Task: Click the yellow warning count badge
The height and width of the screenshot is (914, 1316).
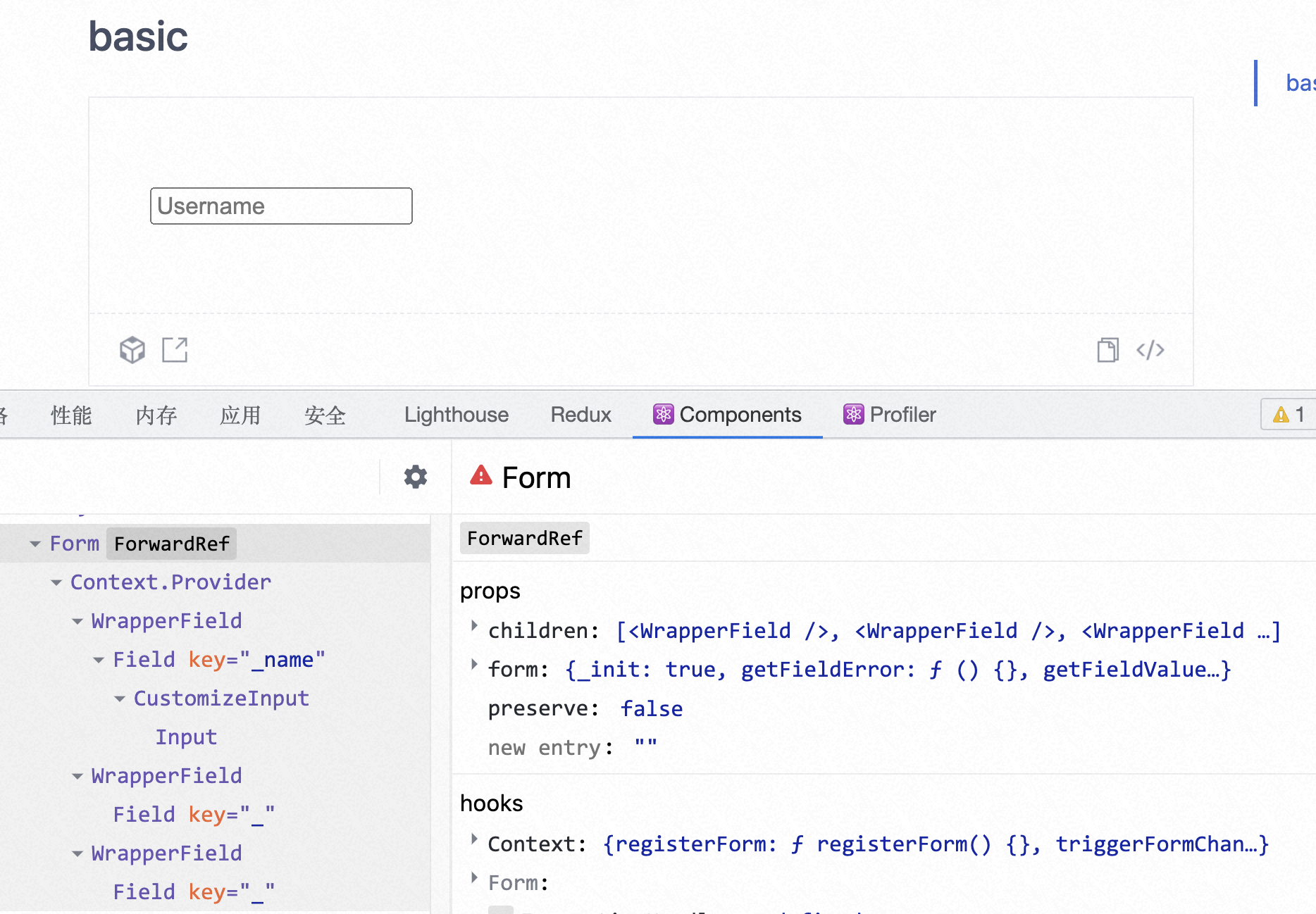Action: [x=1288, y=415]
